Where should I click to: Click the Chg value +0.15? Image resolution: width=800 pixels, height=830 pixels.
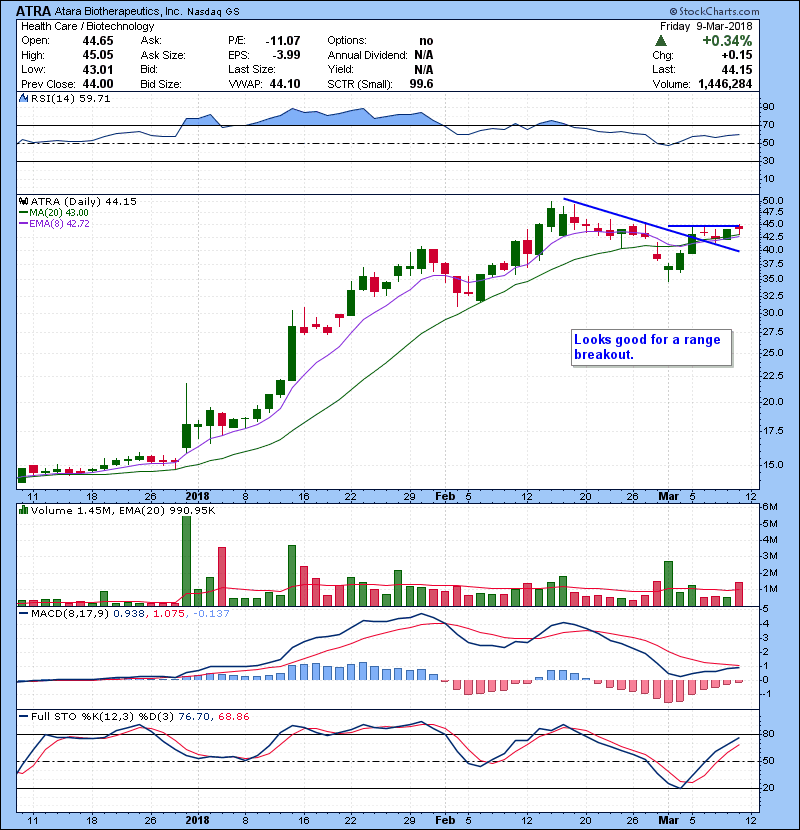pos(736,55)
